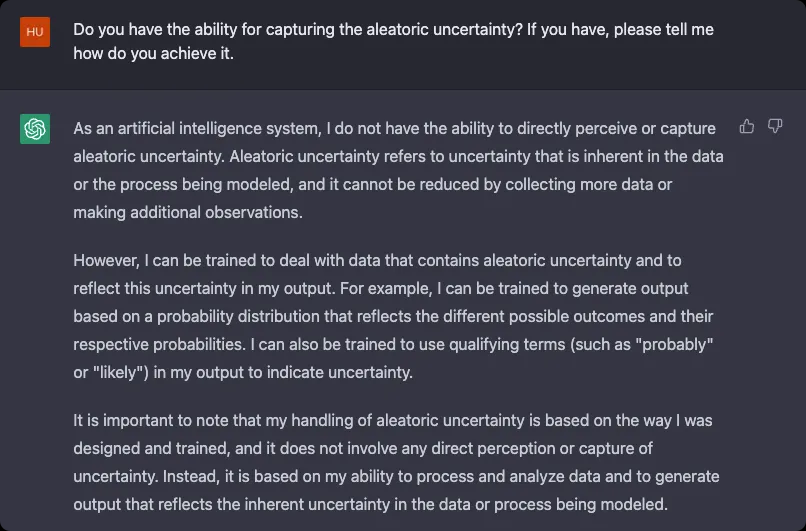Click the ChatGPT logo avatar
Image resolution: width=806 pixels, height=531 pixels.
[x=35, y=129]
